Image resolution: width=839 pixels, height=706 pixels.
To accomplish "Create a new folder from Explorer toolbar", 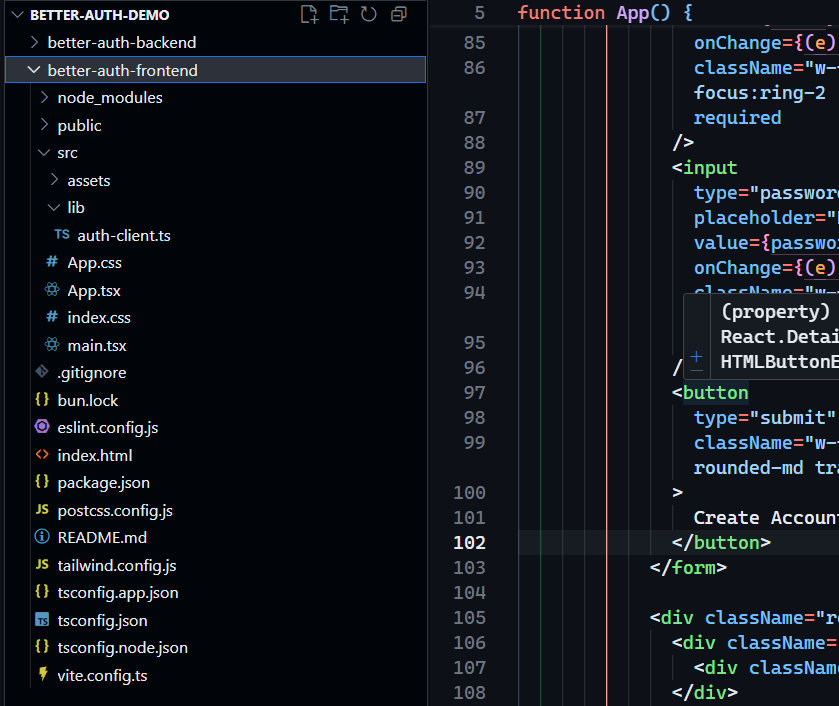I will point(340,14).
